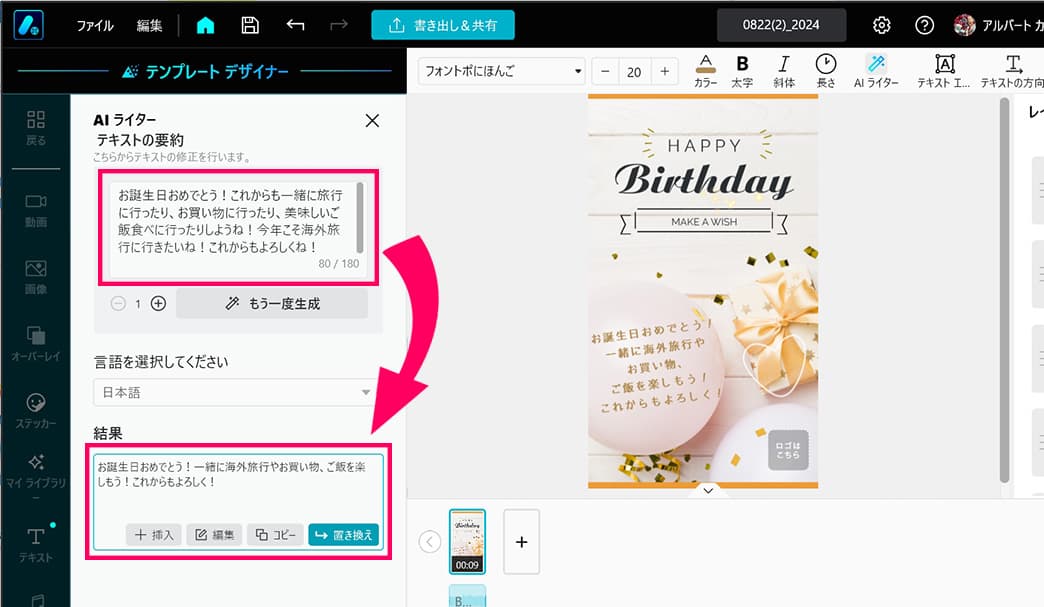The image size is (1044, 607).
Task: Open the font family dropdown
Action: (501, 71)
